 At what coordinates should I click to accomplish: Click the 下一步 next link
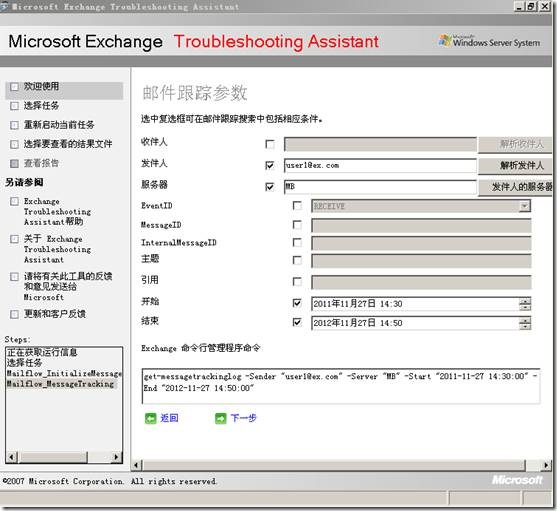(243, 418)
